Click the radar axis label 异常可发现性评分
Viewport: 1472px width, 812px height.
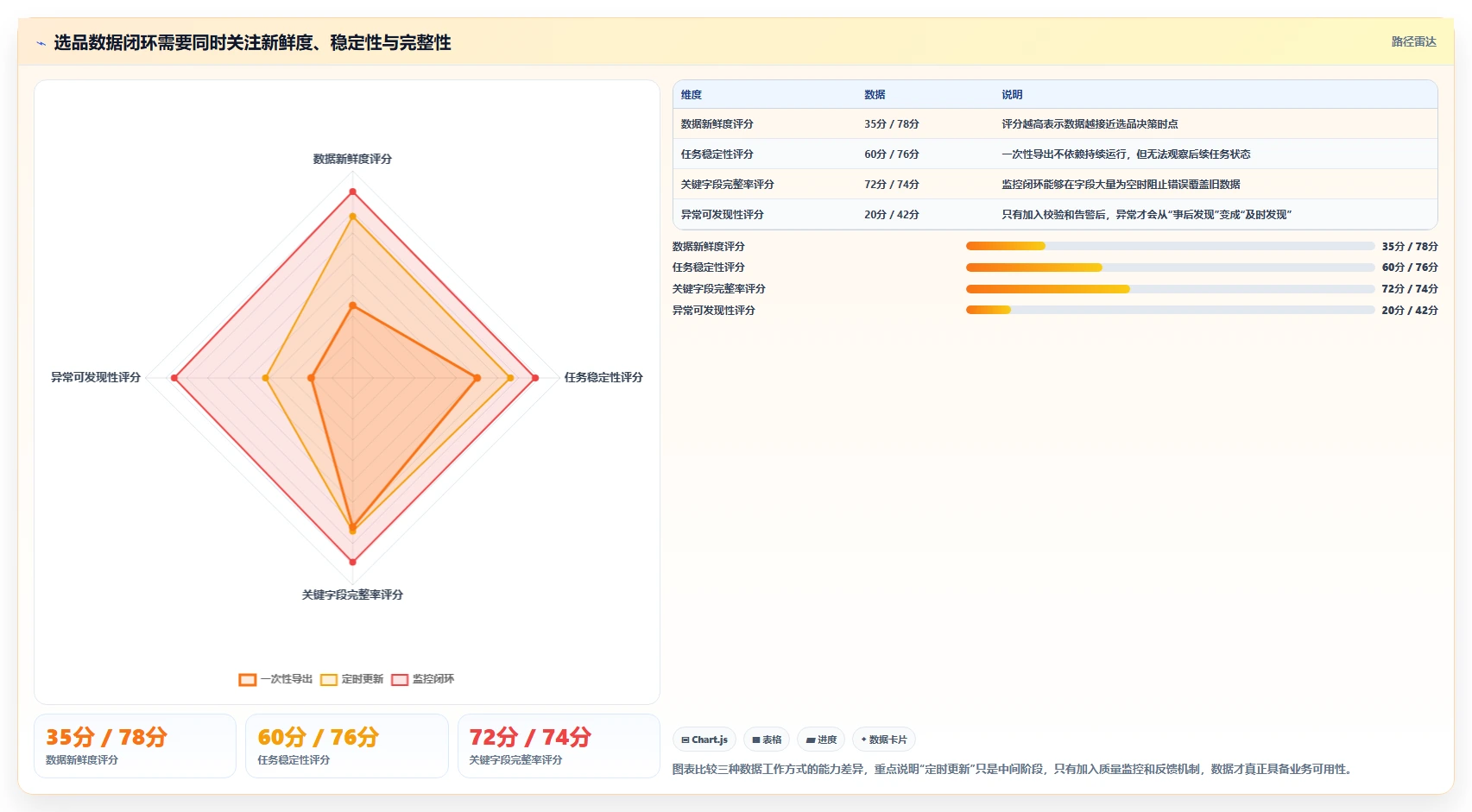pos(96,377)
